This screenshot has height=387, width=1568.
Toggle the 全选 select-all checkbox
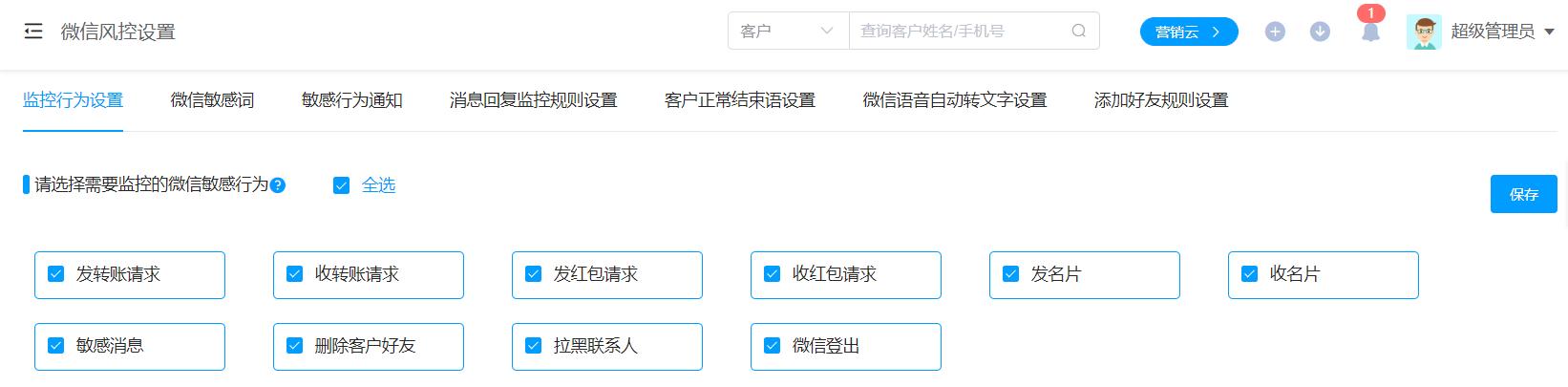point(341,185)
